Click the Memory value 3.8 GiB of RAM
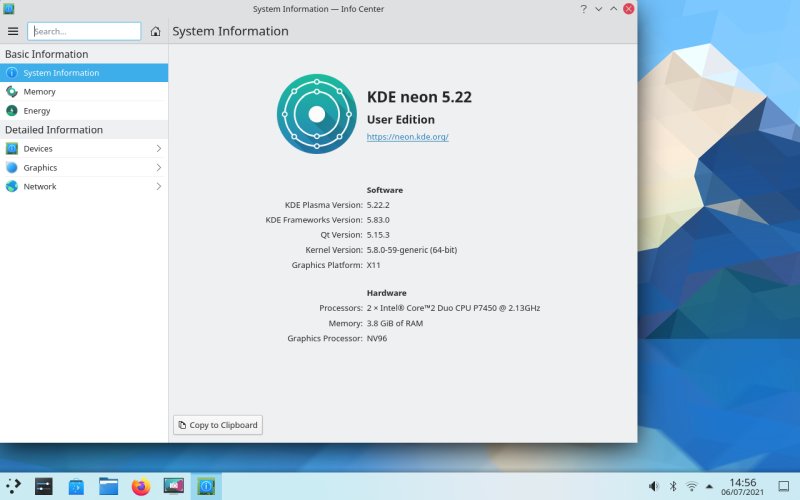The width and height of the screenshot is (800, 500). (395, 323)
